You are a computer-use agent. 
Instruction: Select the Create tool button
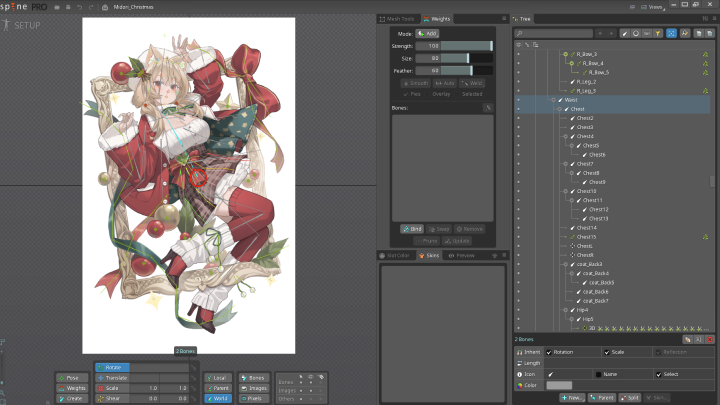pyautogui.click(x=72, y=398)
